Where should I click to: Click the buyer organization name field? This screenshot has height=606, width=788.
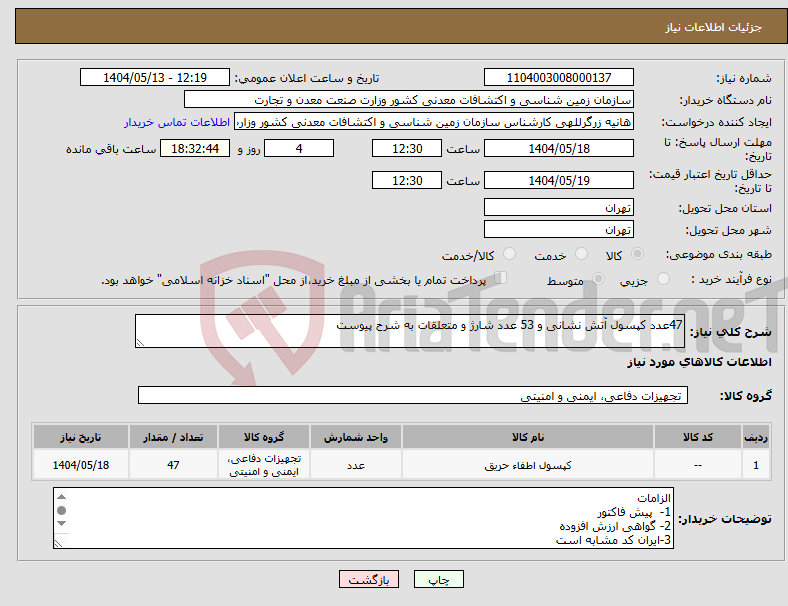[409, 99]
